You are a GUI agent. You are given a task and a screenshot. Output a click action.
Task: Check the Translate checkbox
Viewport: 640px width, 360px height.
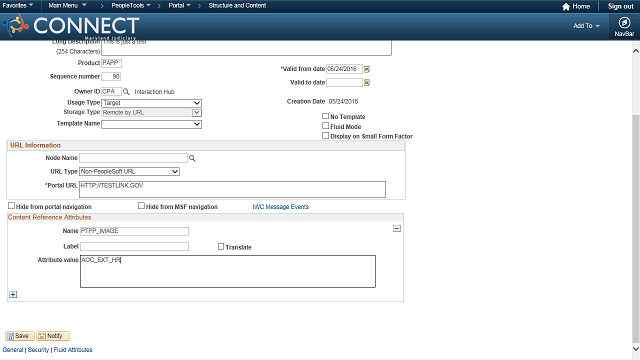(221, 247)
